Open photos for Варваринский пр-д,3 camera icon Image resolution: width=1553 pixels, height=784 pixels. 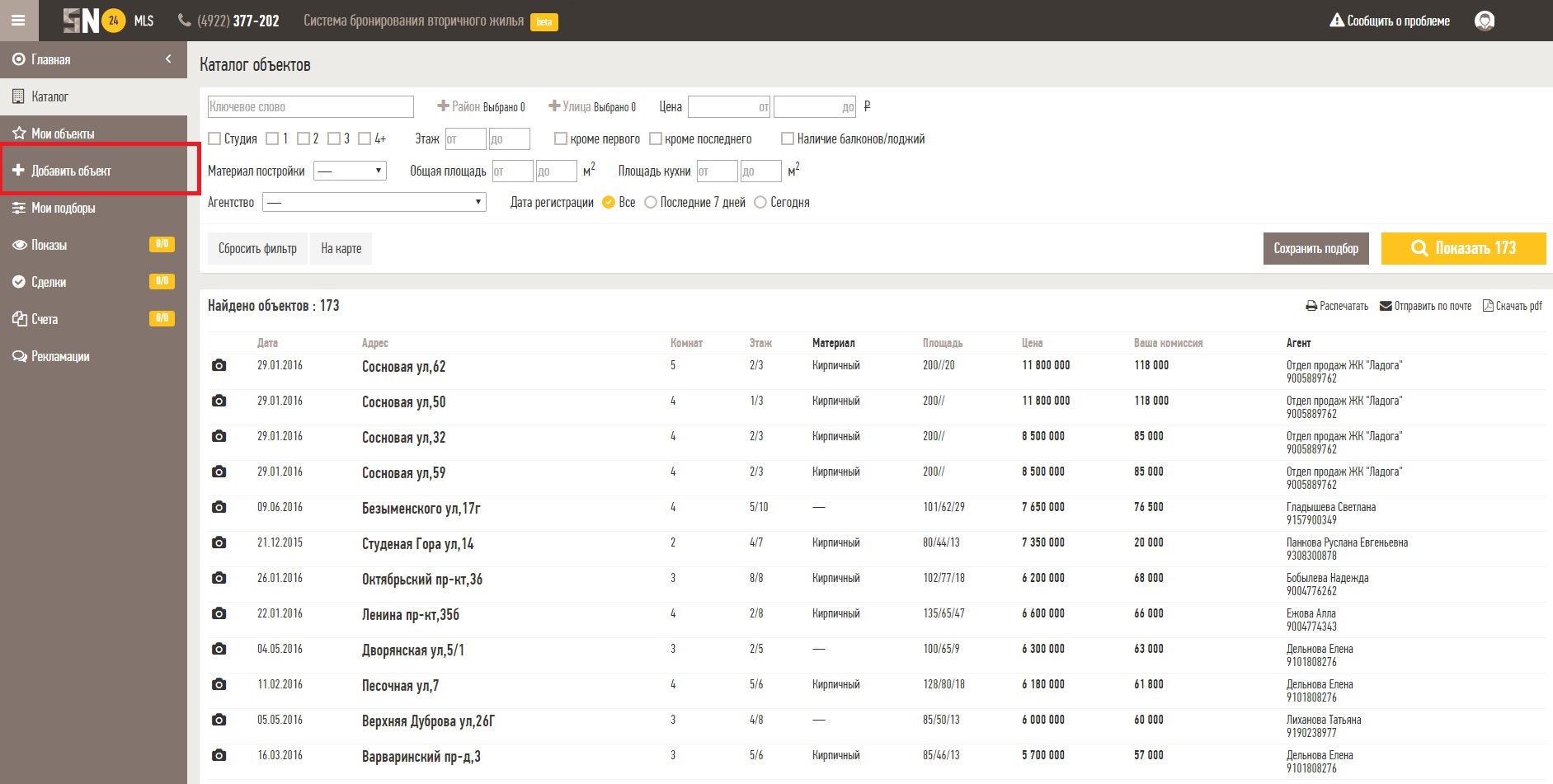coord(219,755)
